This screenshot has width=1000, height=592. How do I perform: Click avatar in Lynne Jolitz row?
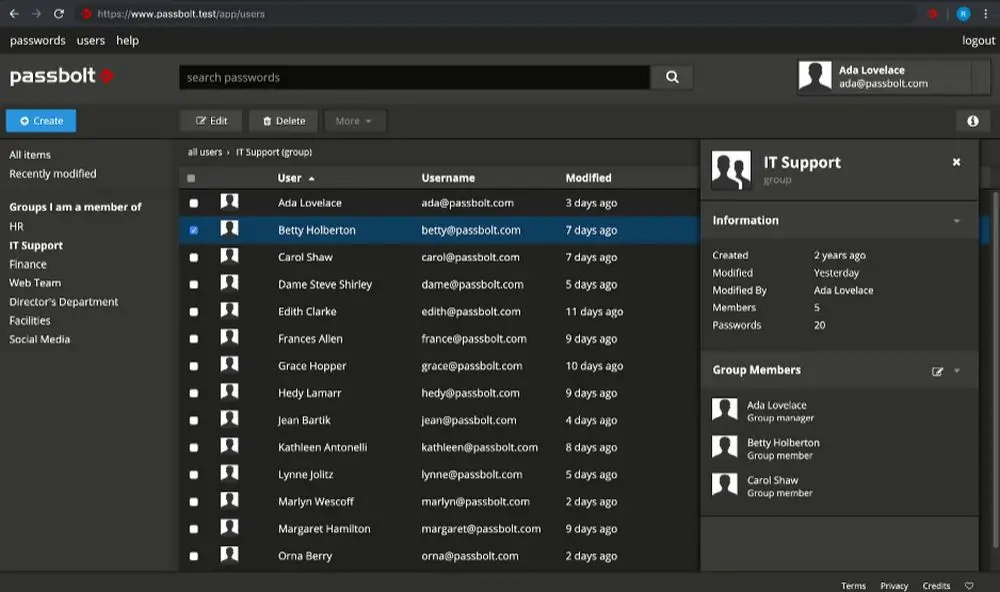click(x=230, y=473)
